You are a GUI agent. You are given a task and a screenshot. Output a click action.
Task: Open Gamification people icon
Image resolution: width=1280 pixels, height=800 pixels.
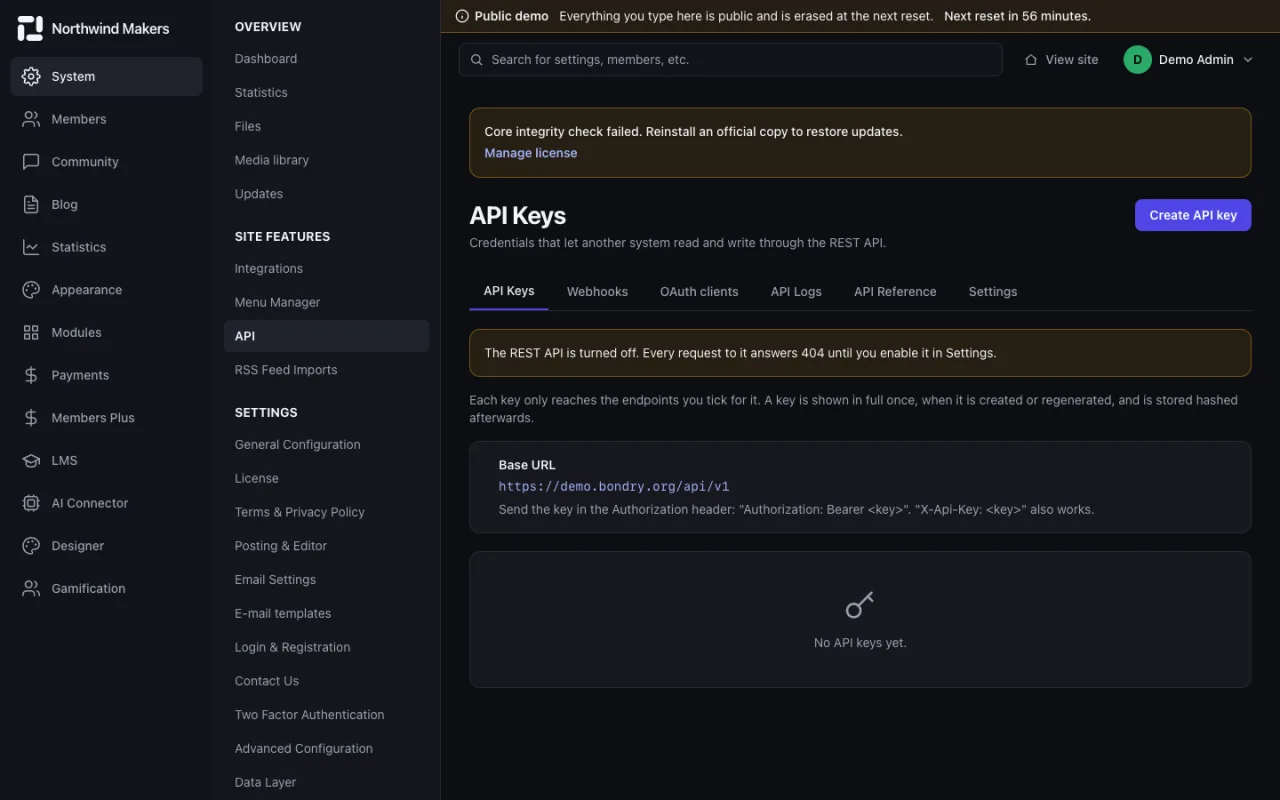[x=31, y=588]
